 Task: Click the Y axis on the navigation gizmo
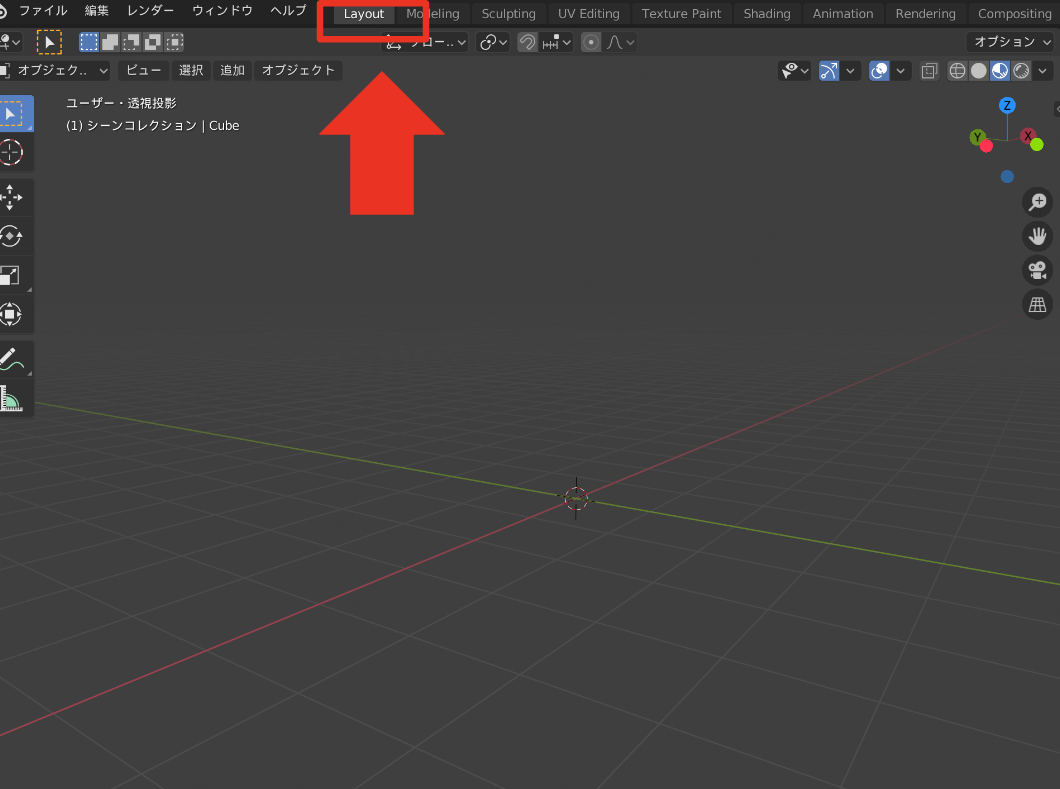click(978, 137)
